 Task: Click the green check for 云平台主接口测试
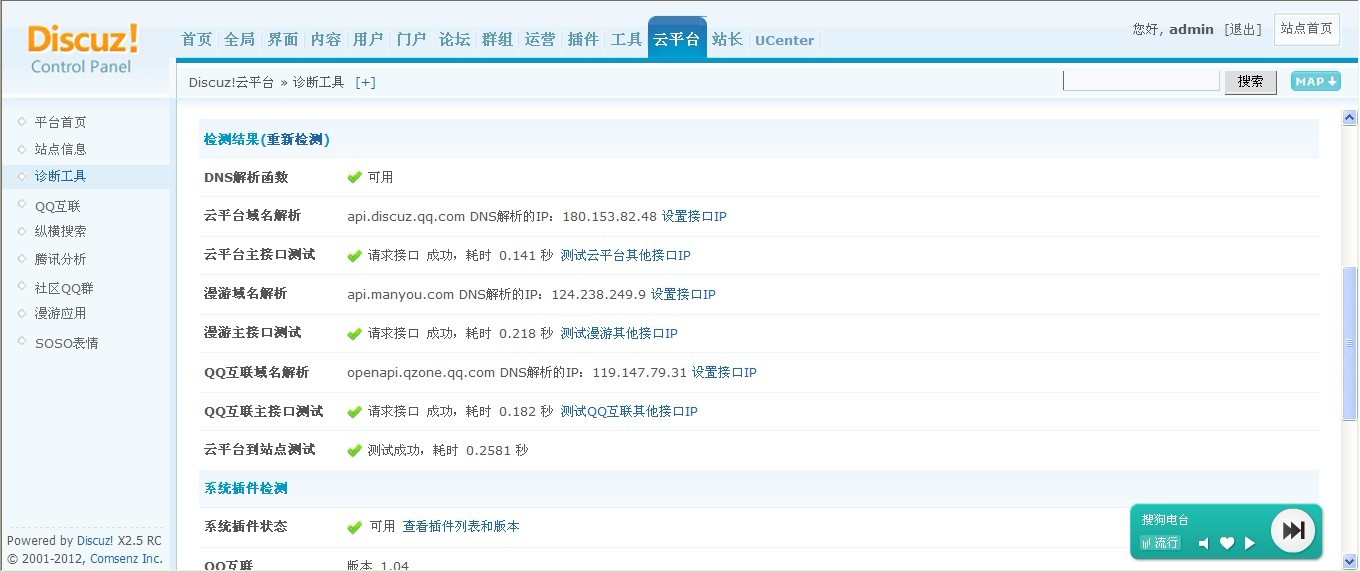tap(354, 255)
